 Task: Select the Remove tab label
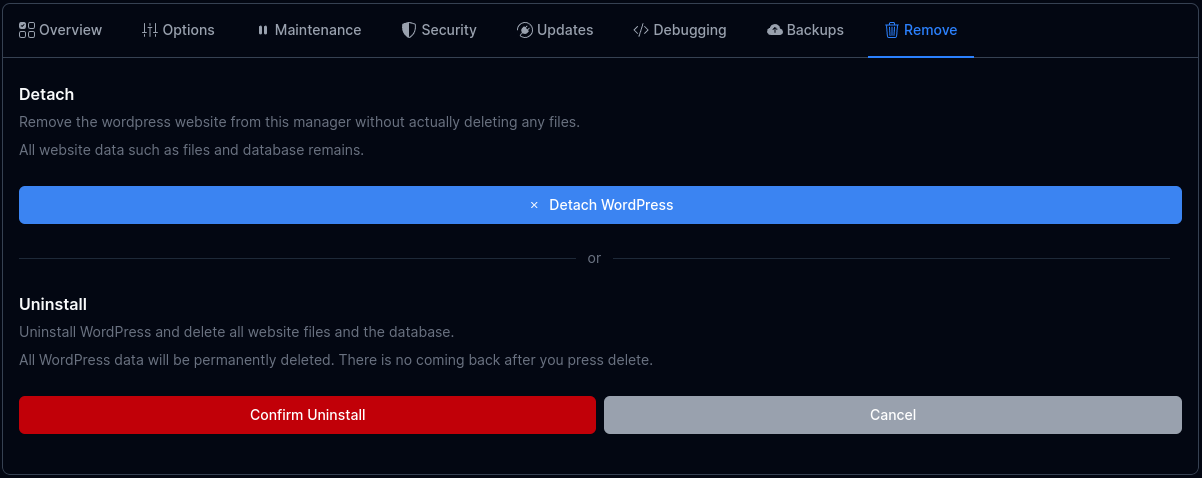930,30
